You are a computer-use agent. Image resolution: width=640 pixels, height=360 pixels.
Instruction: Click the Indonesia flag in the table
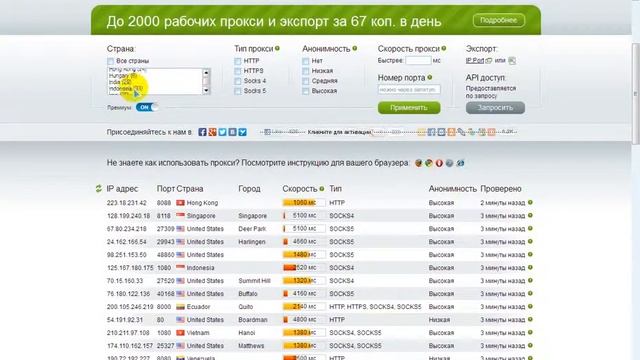[x=180, y=268]
